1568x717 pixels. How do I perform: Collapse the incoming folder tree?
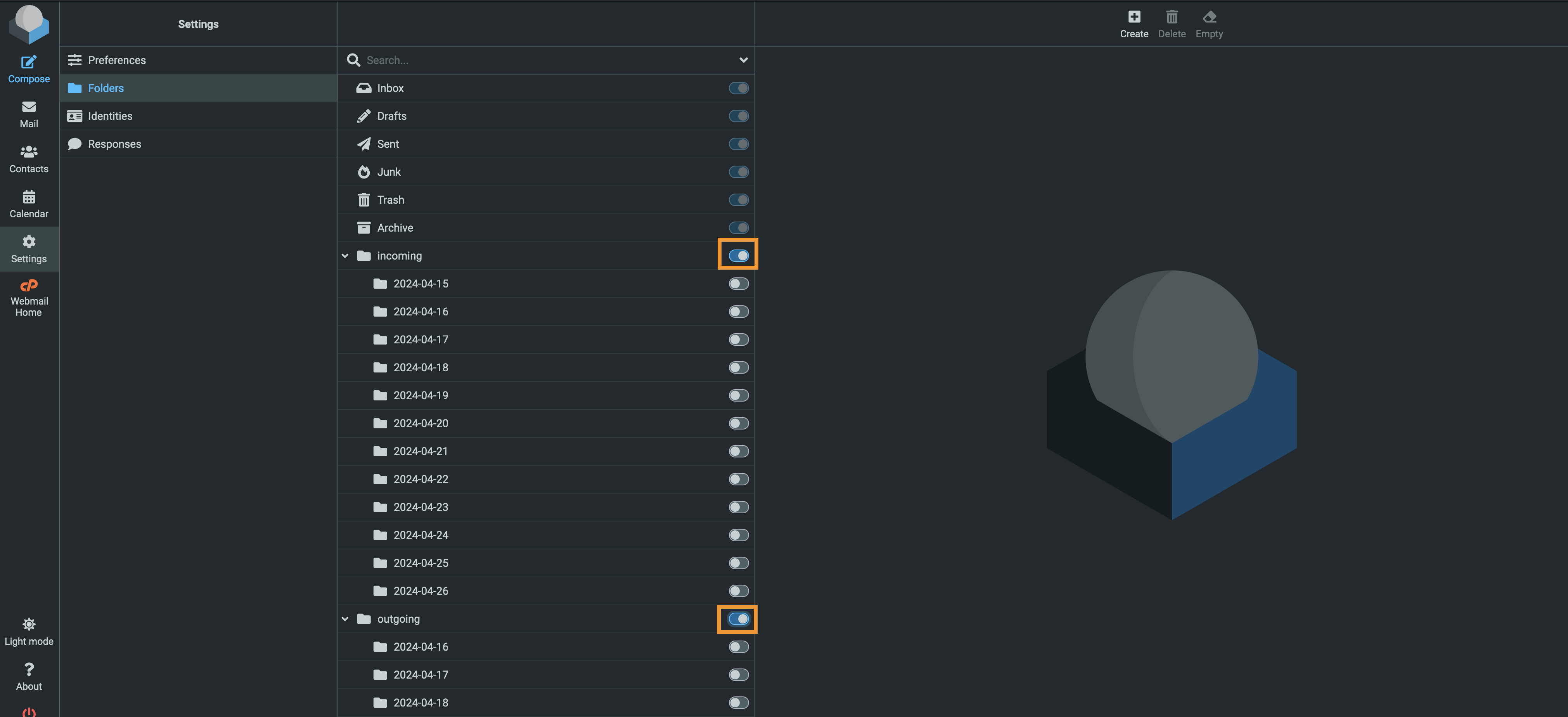tap(345, 256)
